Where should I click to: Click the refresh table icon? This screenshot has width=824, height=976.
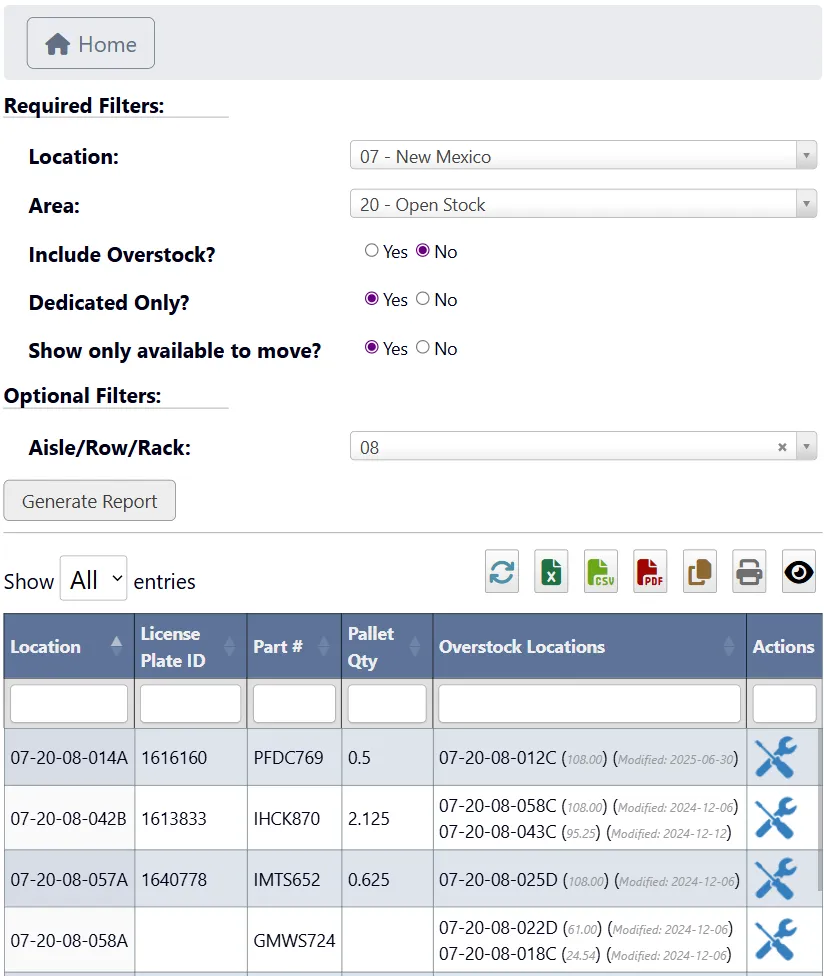pyautogui.click(x=502, y=571)
